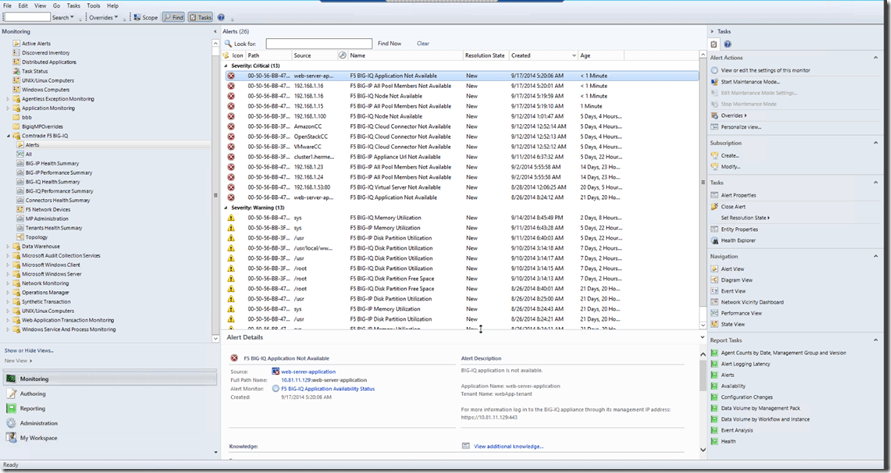Click the Close Alert task icon

[x=714, y=206]
